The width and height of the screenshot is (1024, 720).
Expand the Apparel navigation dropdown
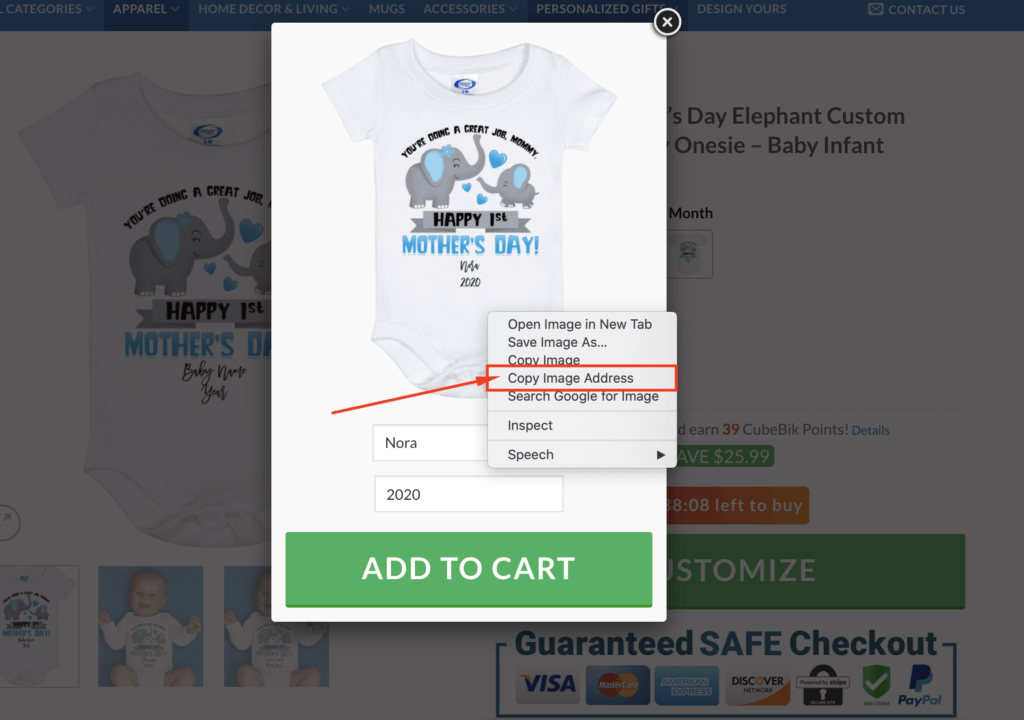(x=146, y=9)
